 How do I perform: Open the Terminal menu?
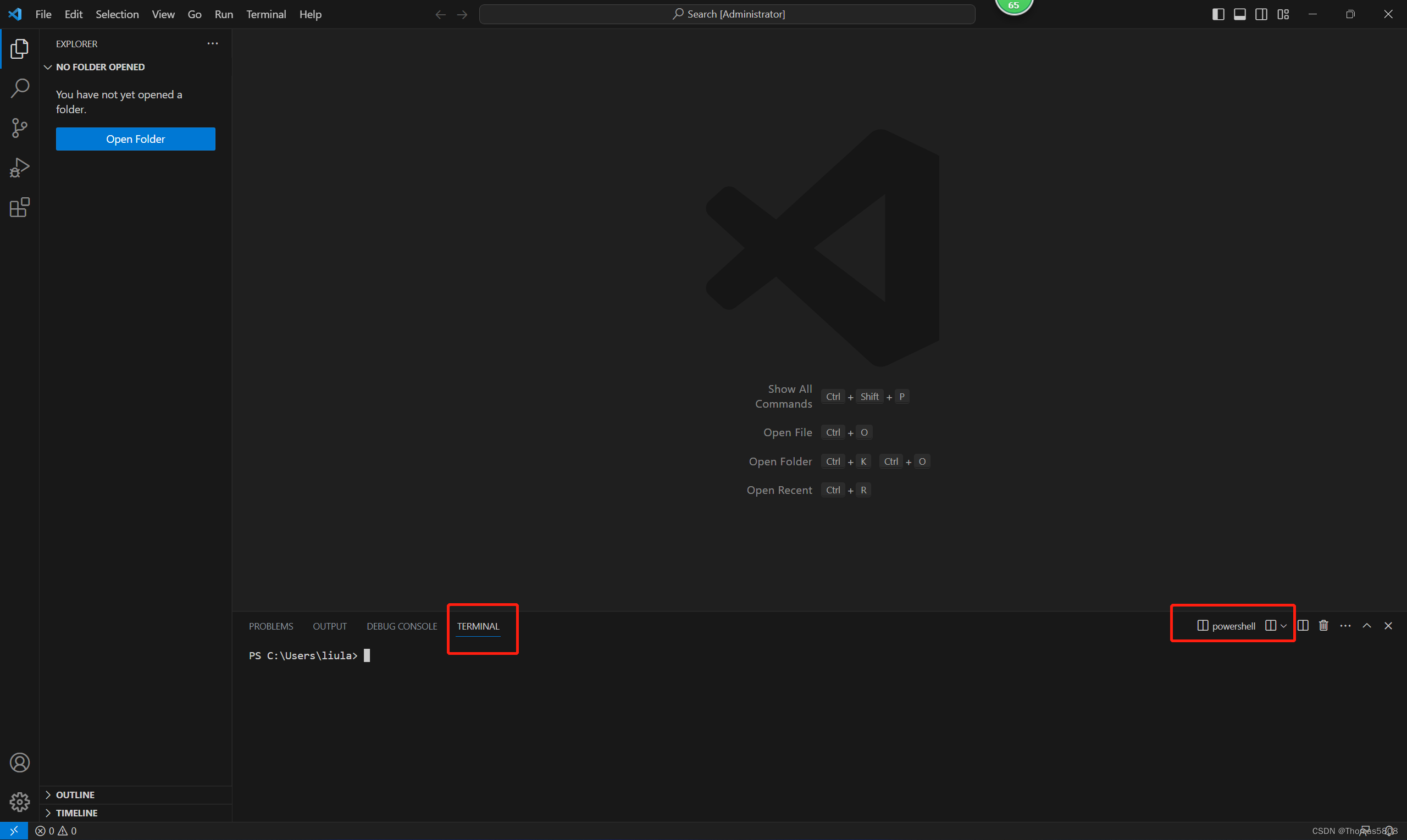coord(266,14)
